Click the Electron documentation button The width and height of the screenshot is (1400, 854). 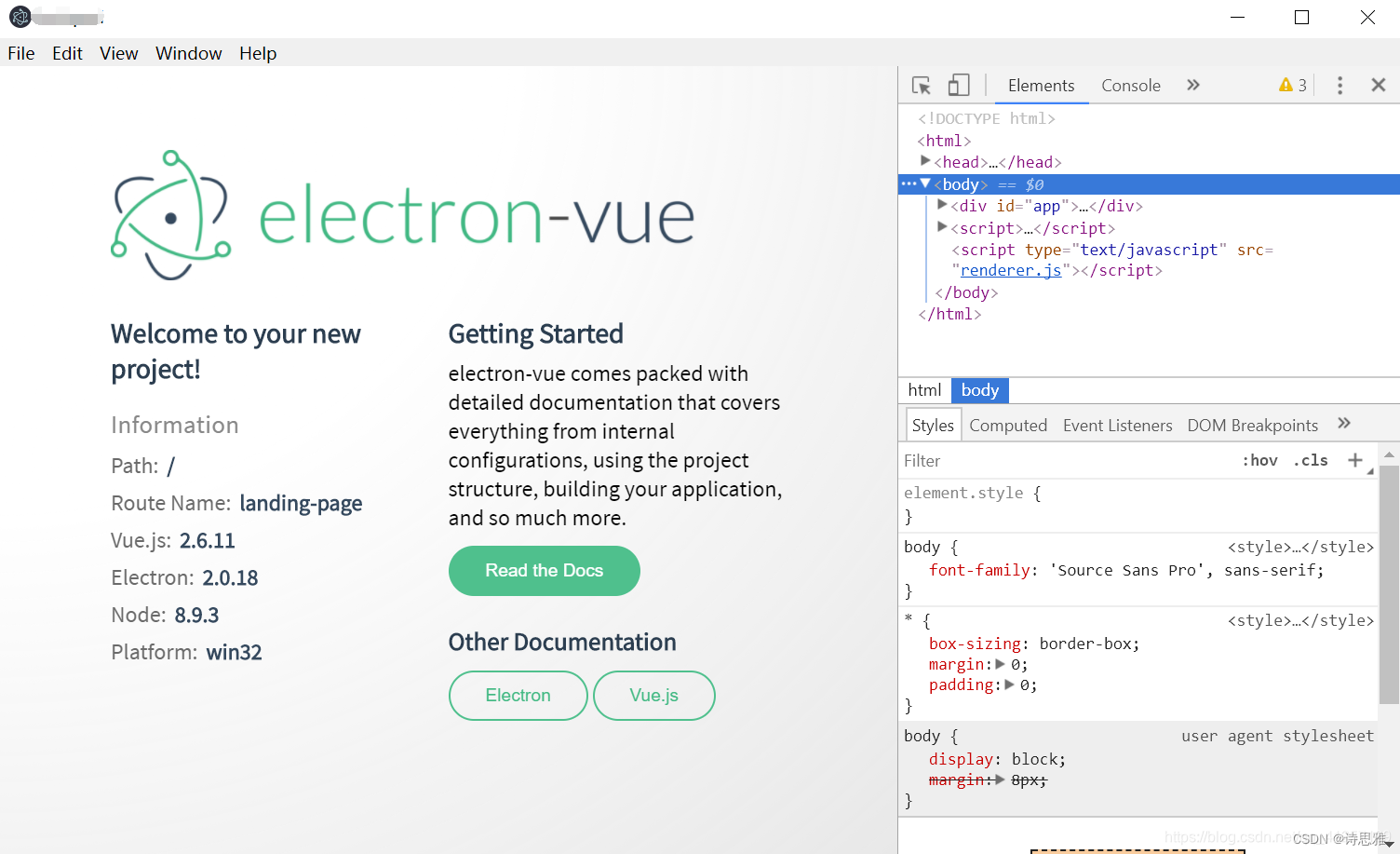pos(518,696)
